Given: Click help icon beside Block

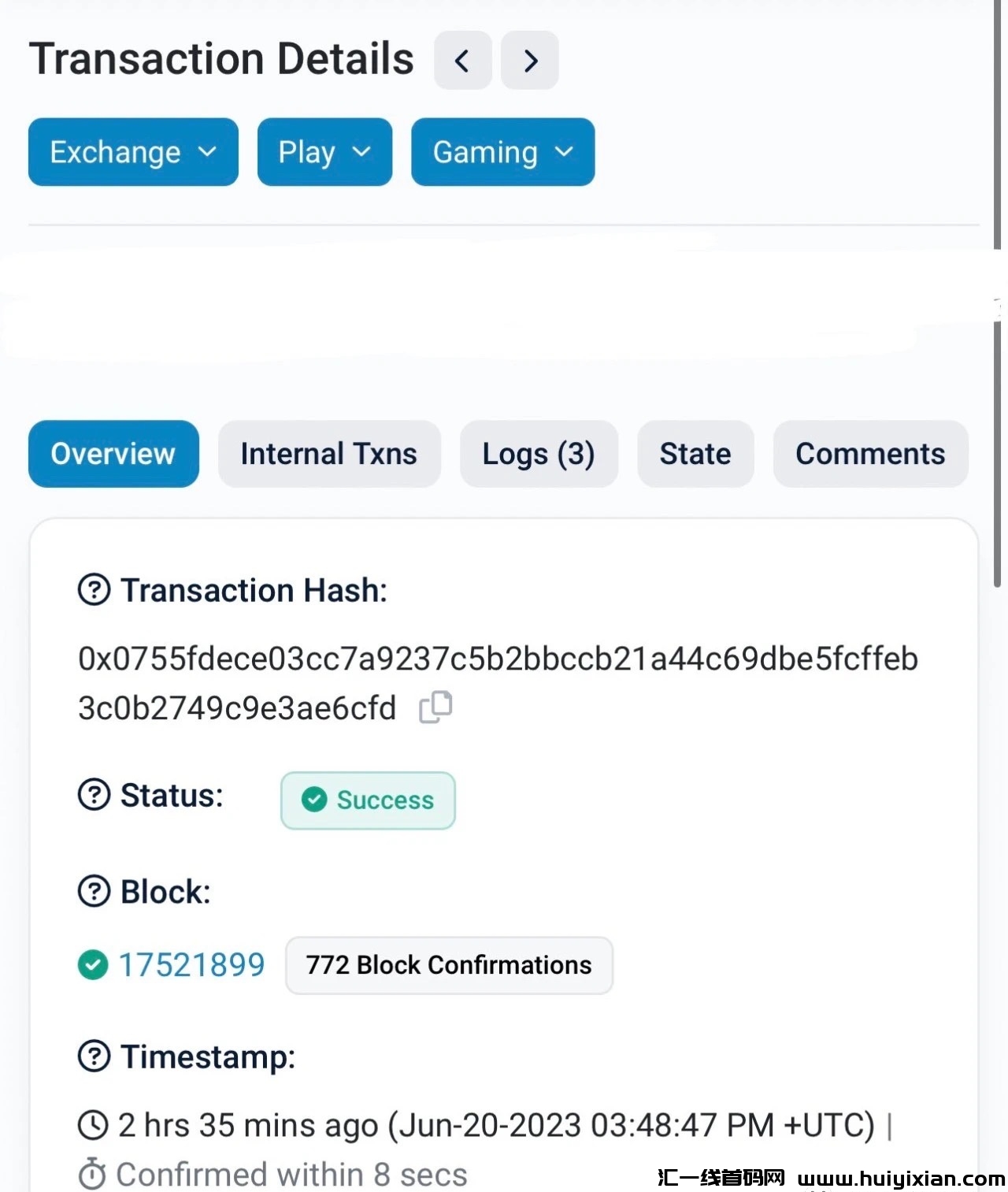Looking at the screenshot, I should click(x=94, y=891).
